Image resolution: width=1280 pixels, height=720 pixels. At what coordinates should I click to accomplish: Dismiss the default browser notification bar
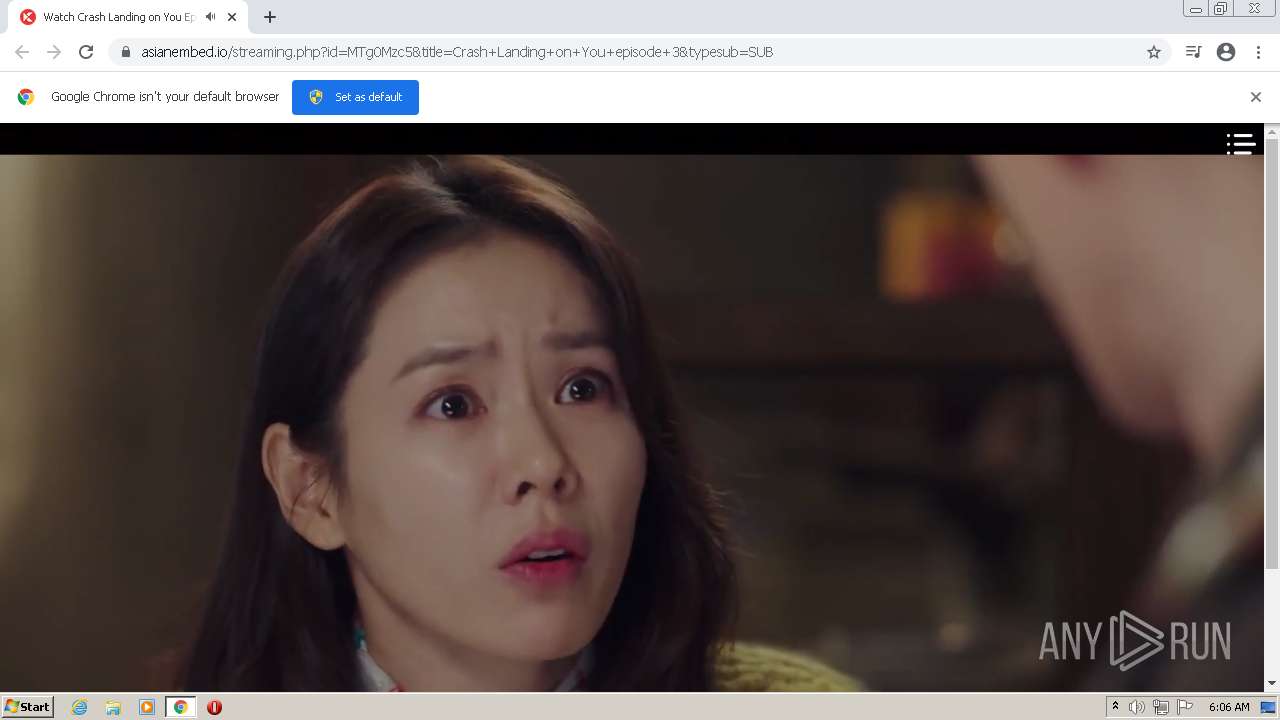(x=1256, y=97)
